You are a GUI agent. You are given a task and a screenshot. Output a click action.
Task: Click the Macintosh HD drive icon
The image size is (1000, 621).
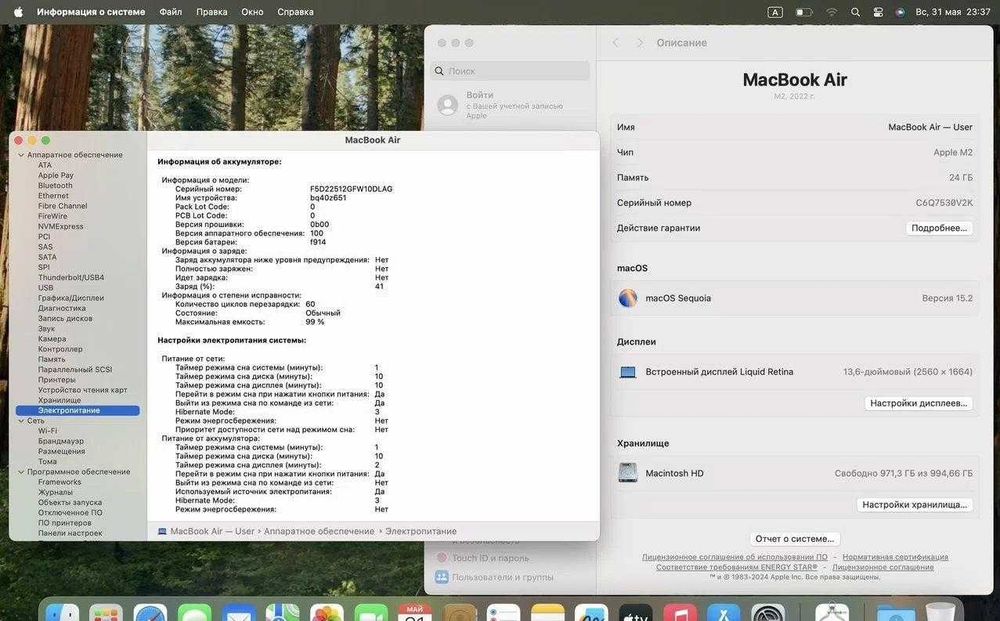pos(628,472)
